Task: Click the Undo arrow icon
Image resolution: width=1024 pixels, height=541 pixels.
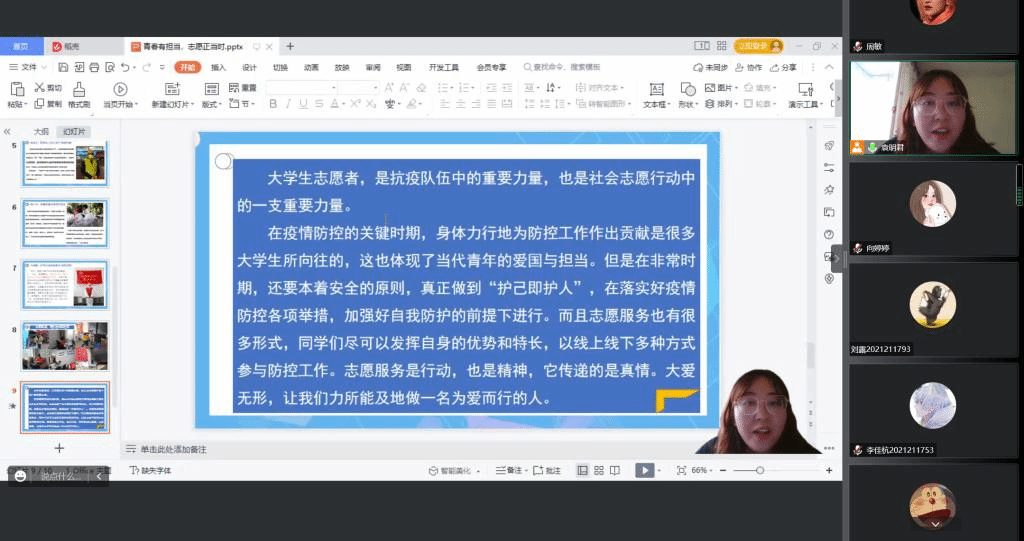Action: tap(125, 67)
